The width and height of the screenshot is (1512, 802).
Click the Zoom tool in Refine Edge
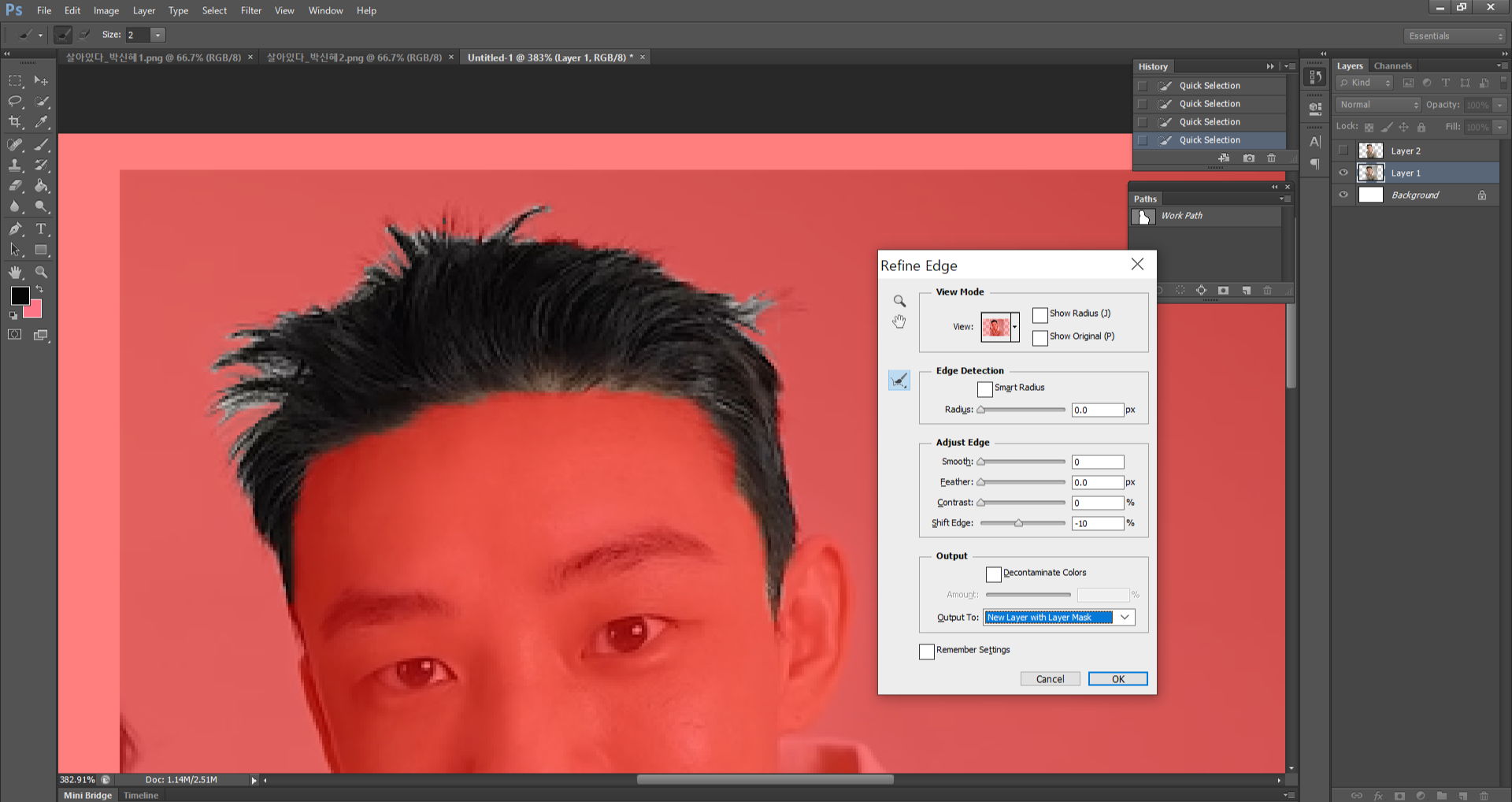(x=899, y=301)
